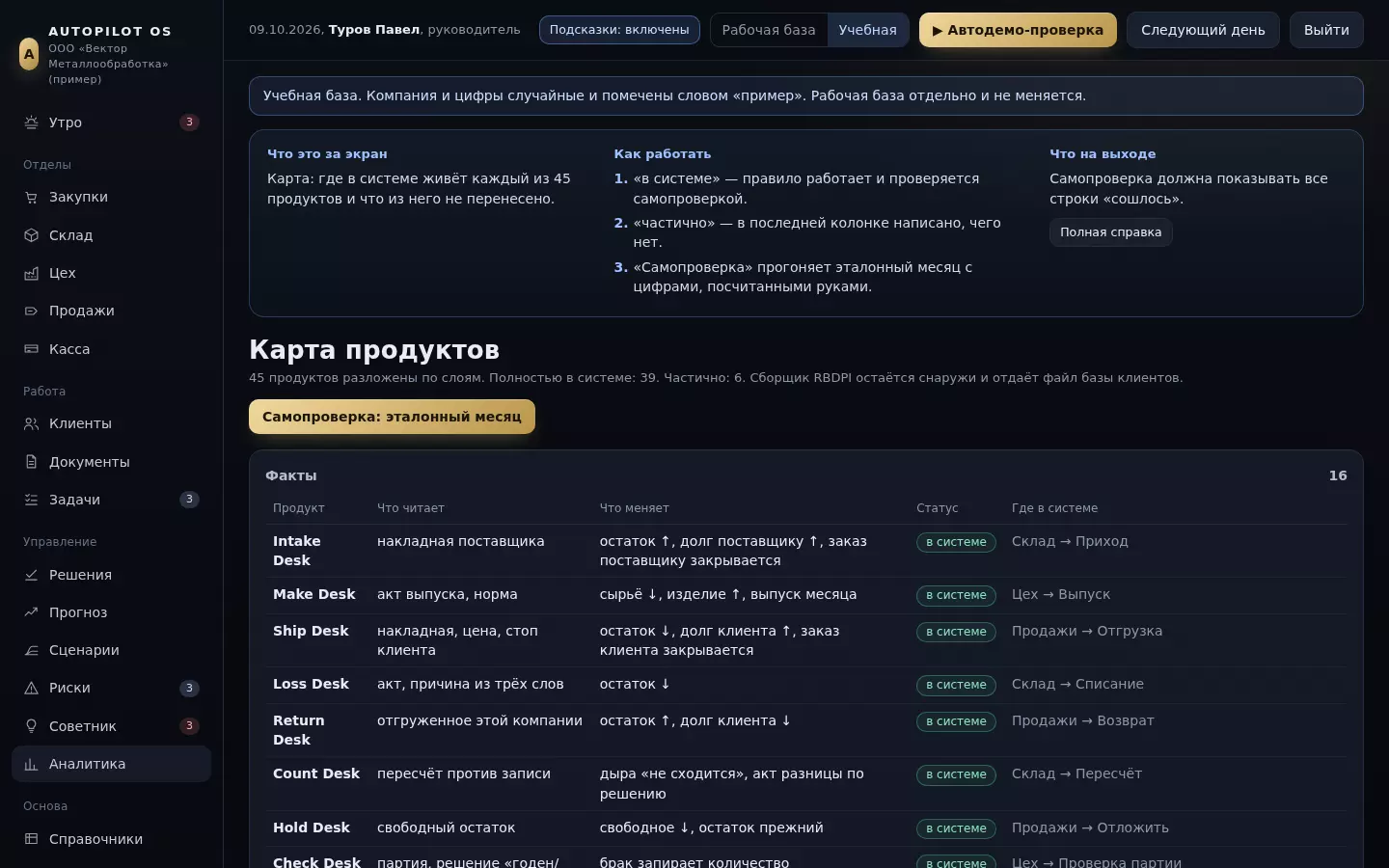The height and width of the screenshot is (868, 1389).
Task: Click the Loss Desk product name
Action: pyautogui.click(x=311, y=684)
